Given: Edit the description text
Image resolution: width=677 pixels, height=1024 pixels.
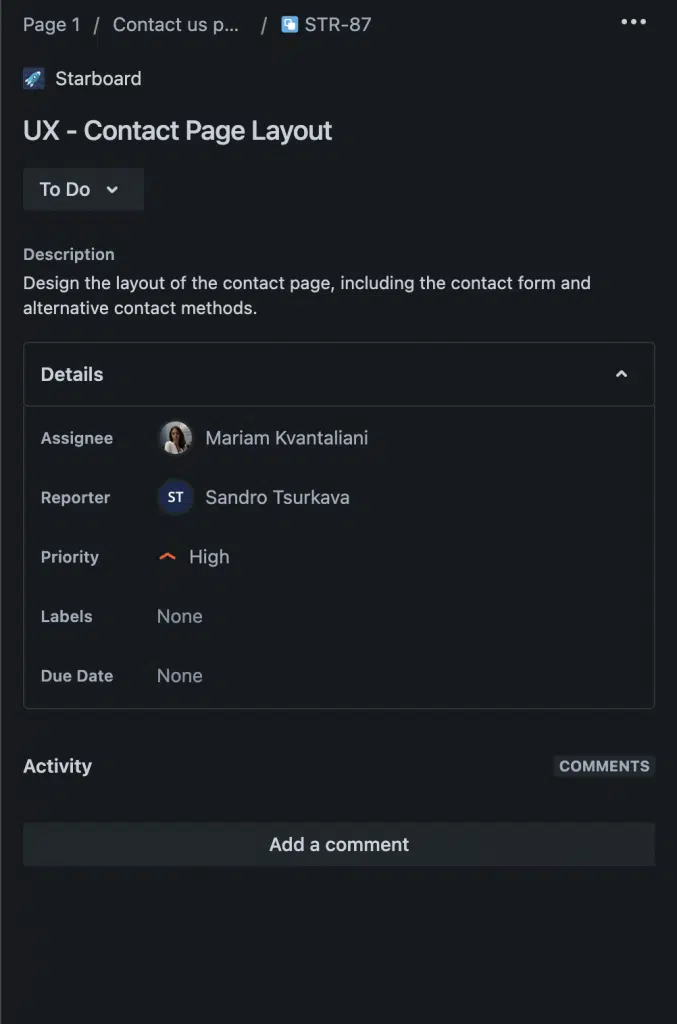Looking at the screenshot, I should (x=307, y=295).
